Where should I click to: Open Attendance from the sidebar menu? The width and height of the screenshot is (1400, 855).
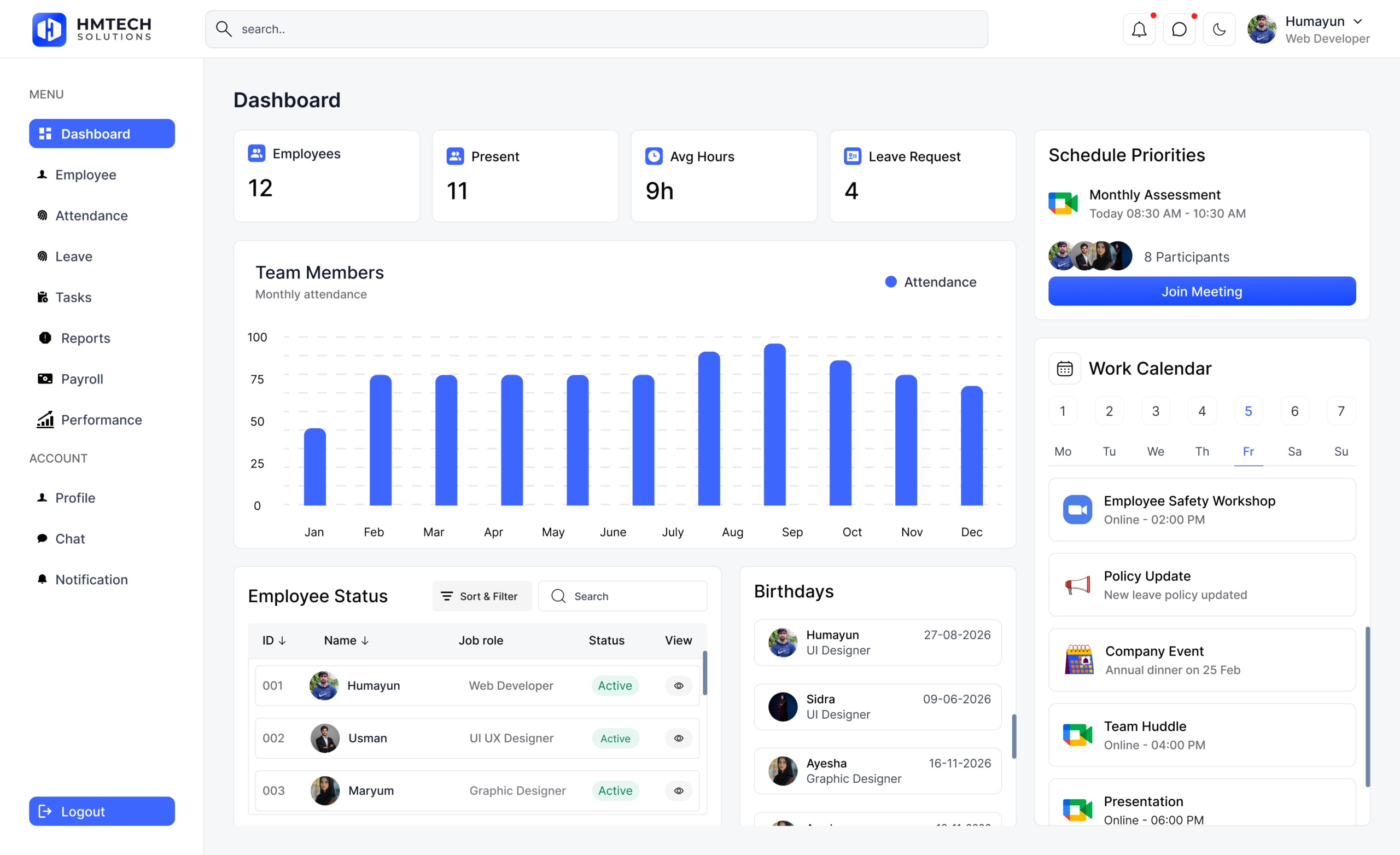(91, 216)
